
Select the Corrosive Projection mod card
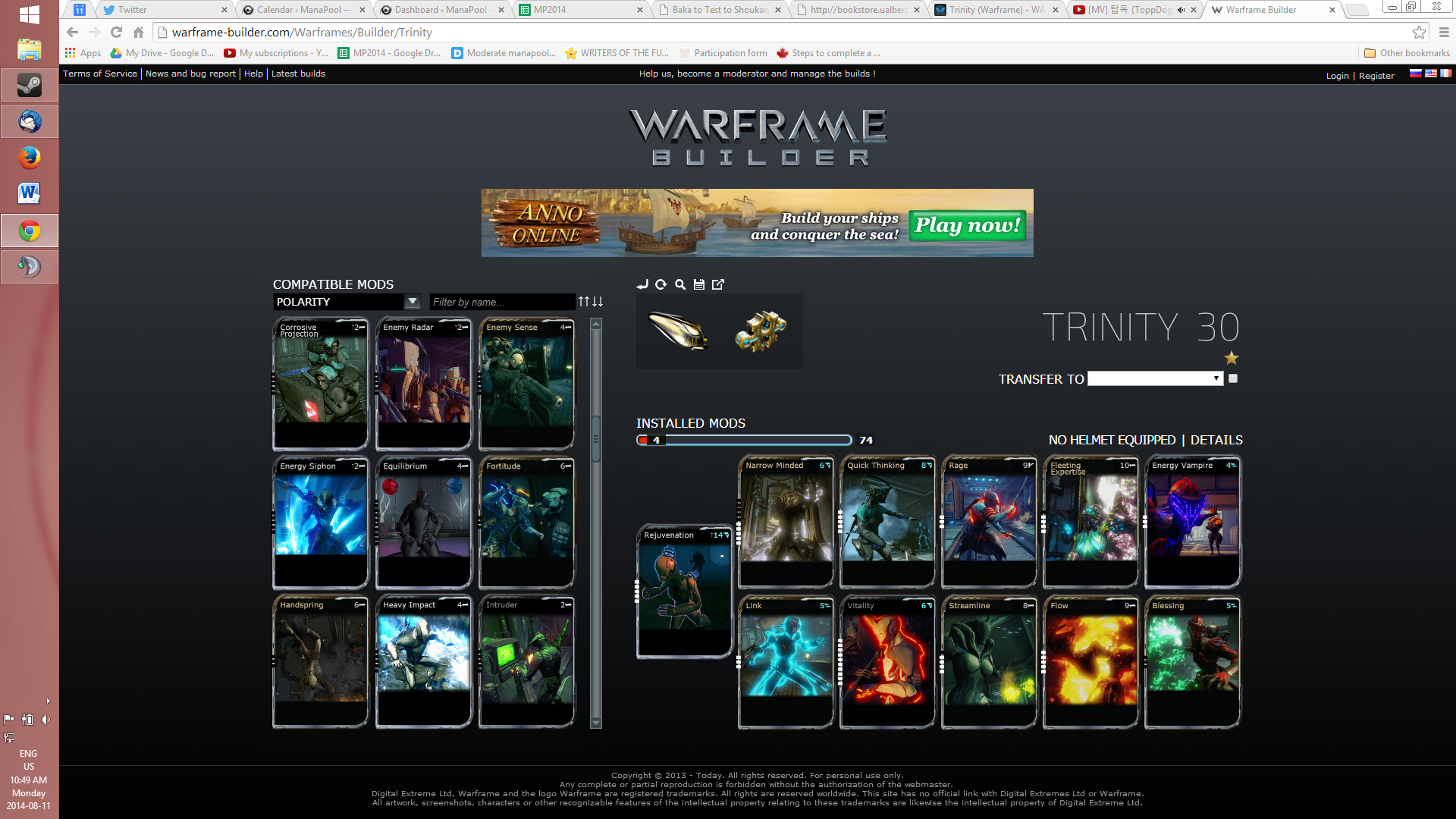(x=321, y=384)
